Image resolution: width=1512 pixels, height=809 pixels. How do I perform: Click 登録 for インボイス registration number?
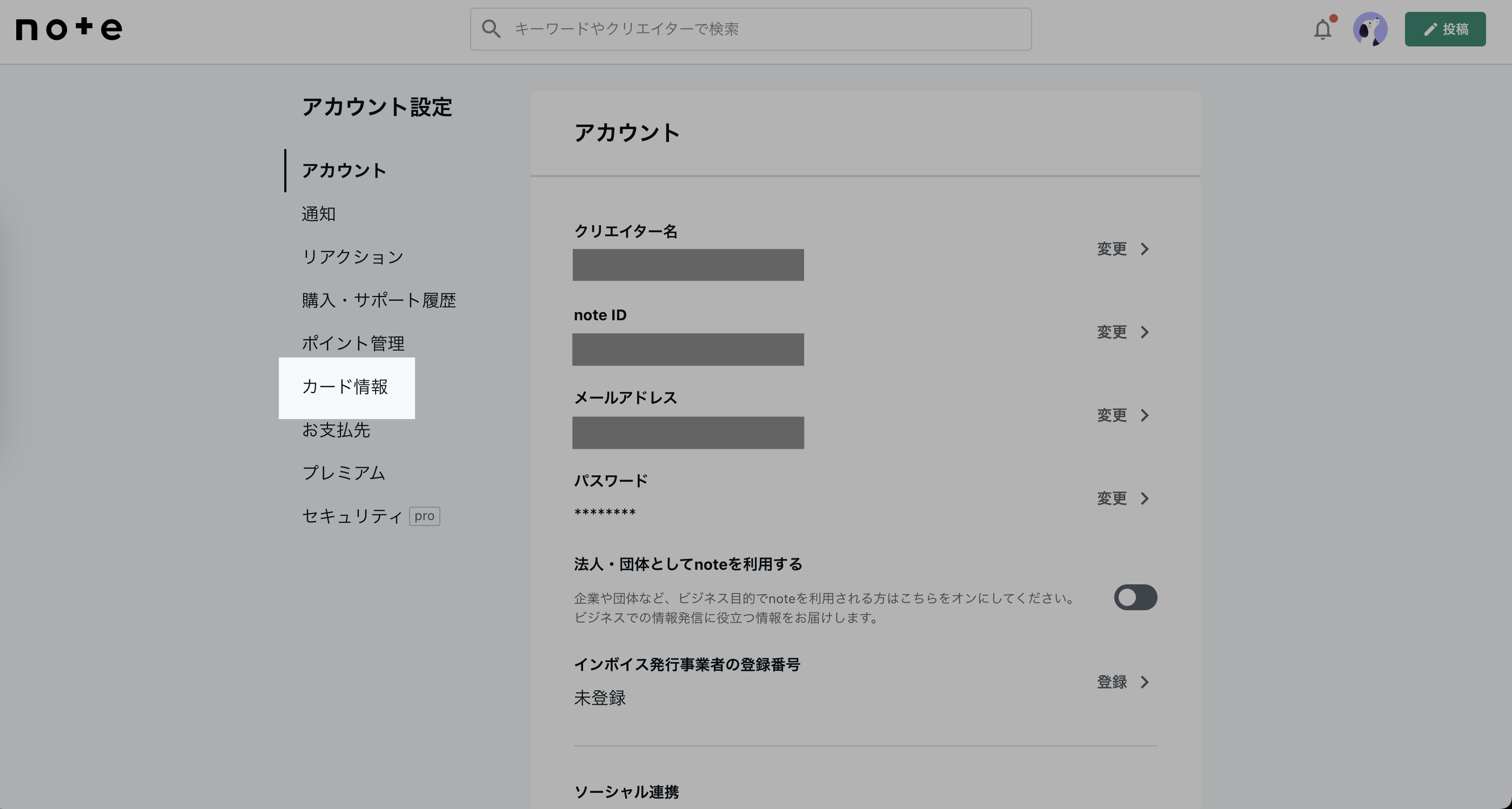(1123, 682)
